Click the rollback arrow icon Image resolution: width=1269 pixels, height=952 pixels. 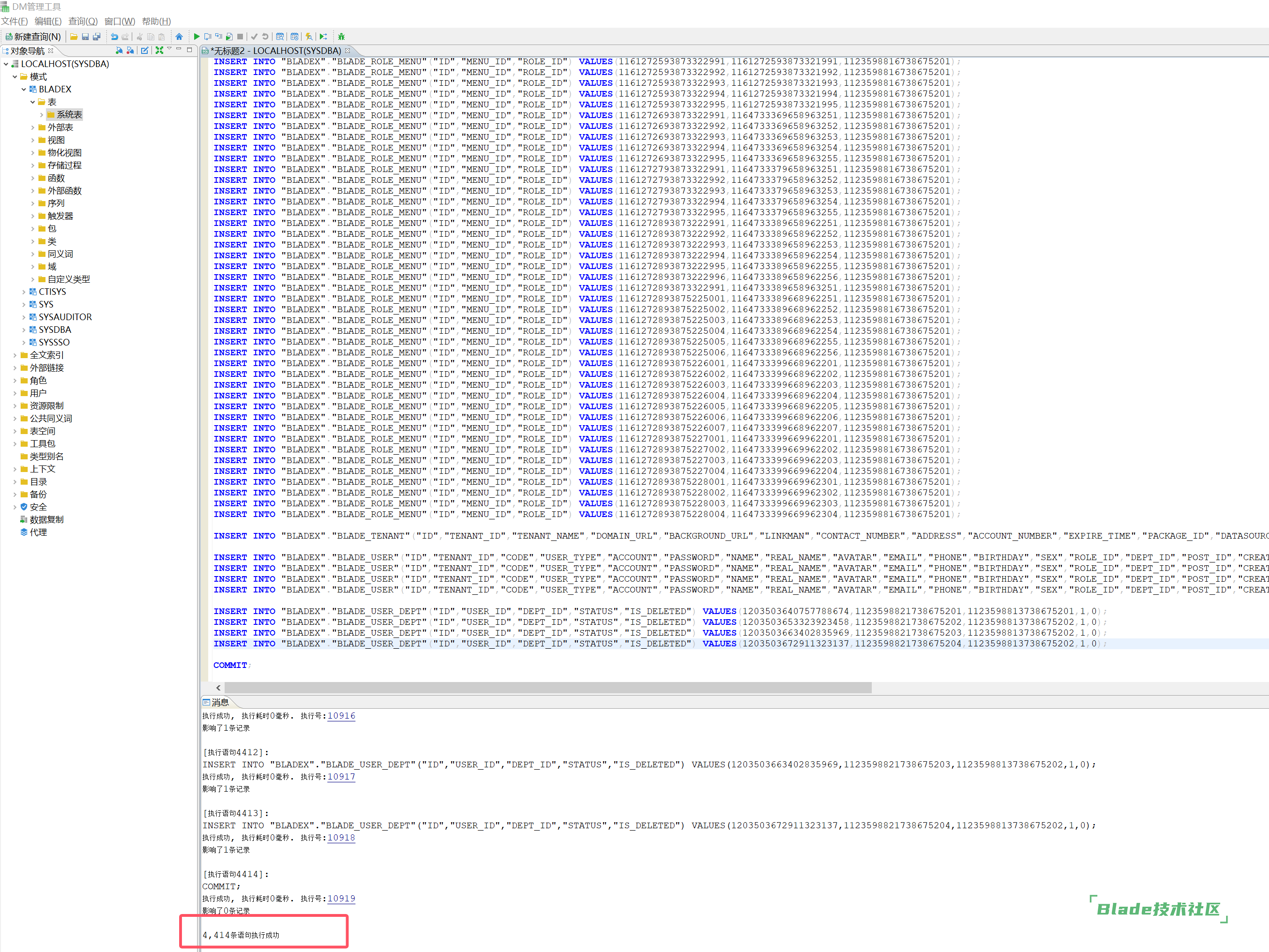265,37
